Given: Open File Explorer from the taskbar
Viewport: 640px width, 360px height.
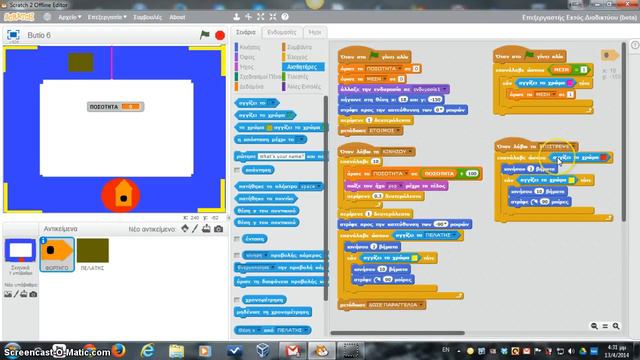Looking at the screenshot, I should (176, 351).
